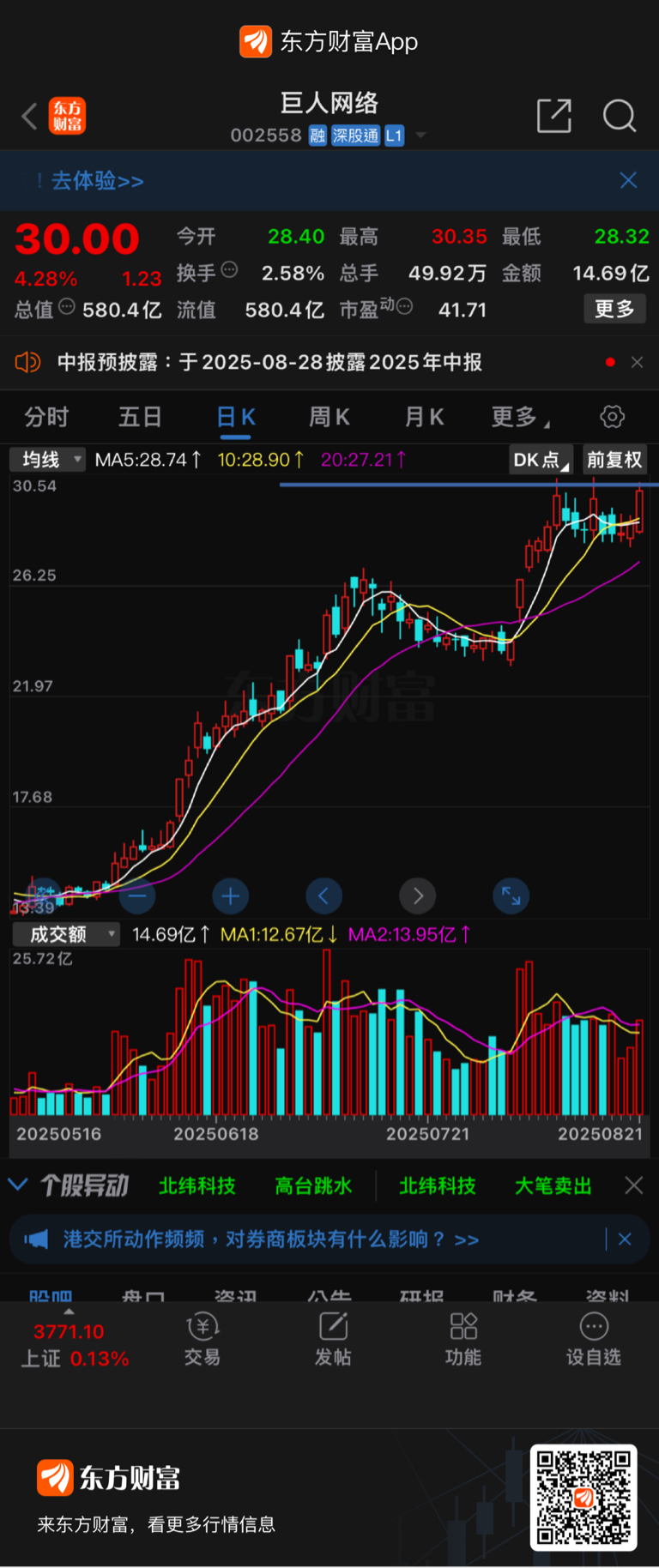Select the 日K chart tab
Screen dimensions: 659x1568
click(x=236, y=418)
